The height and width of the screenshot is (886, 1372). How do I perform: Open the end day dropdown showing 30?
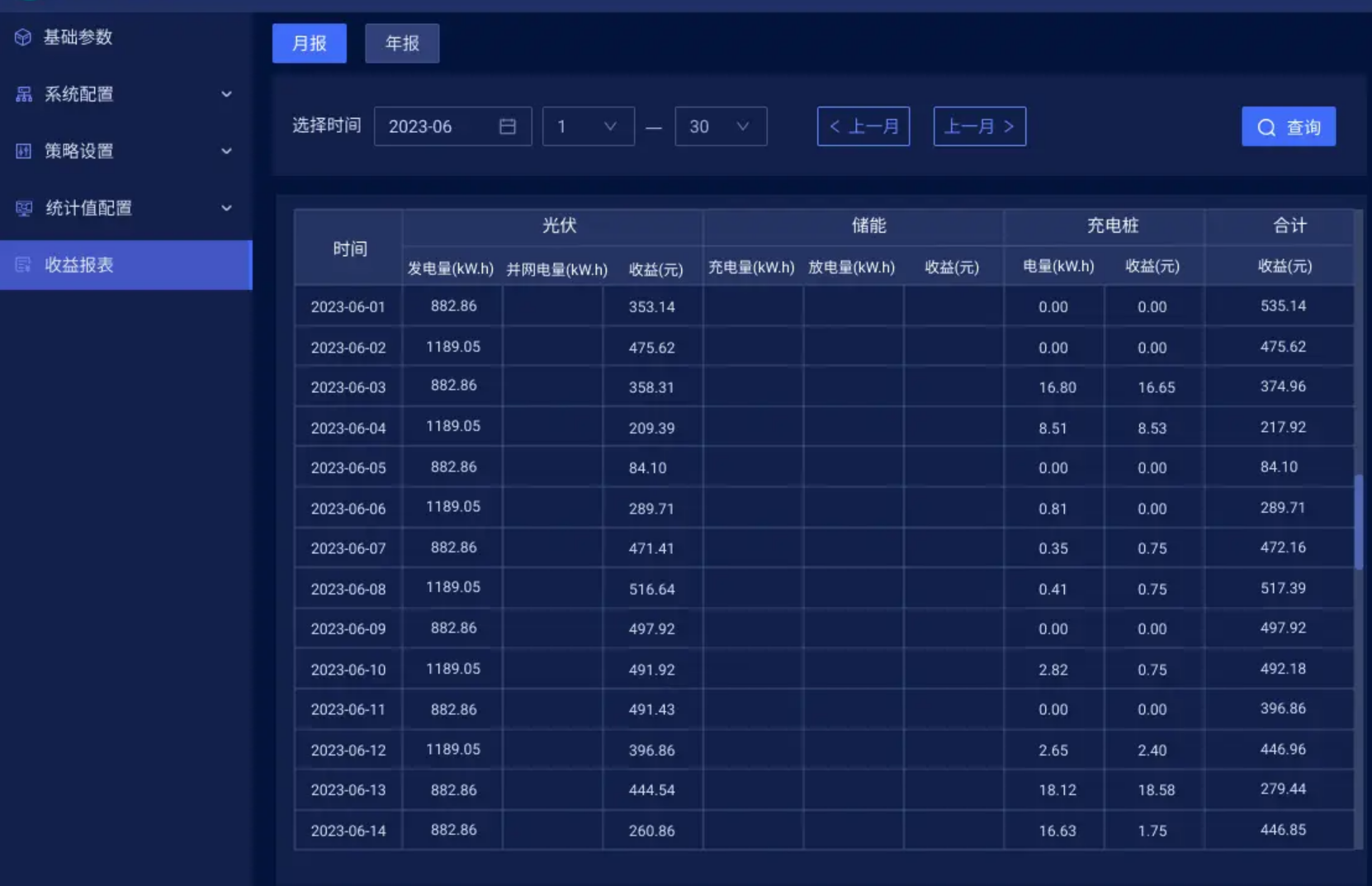click(x=720, y=126)
